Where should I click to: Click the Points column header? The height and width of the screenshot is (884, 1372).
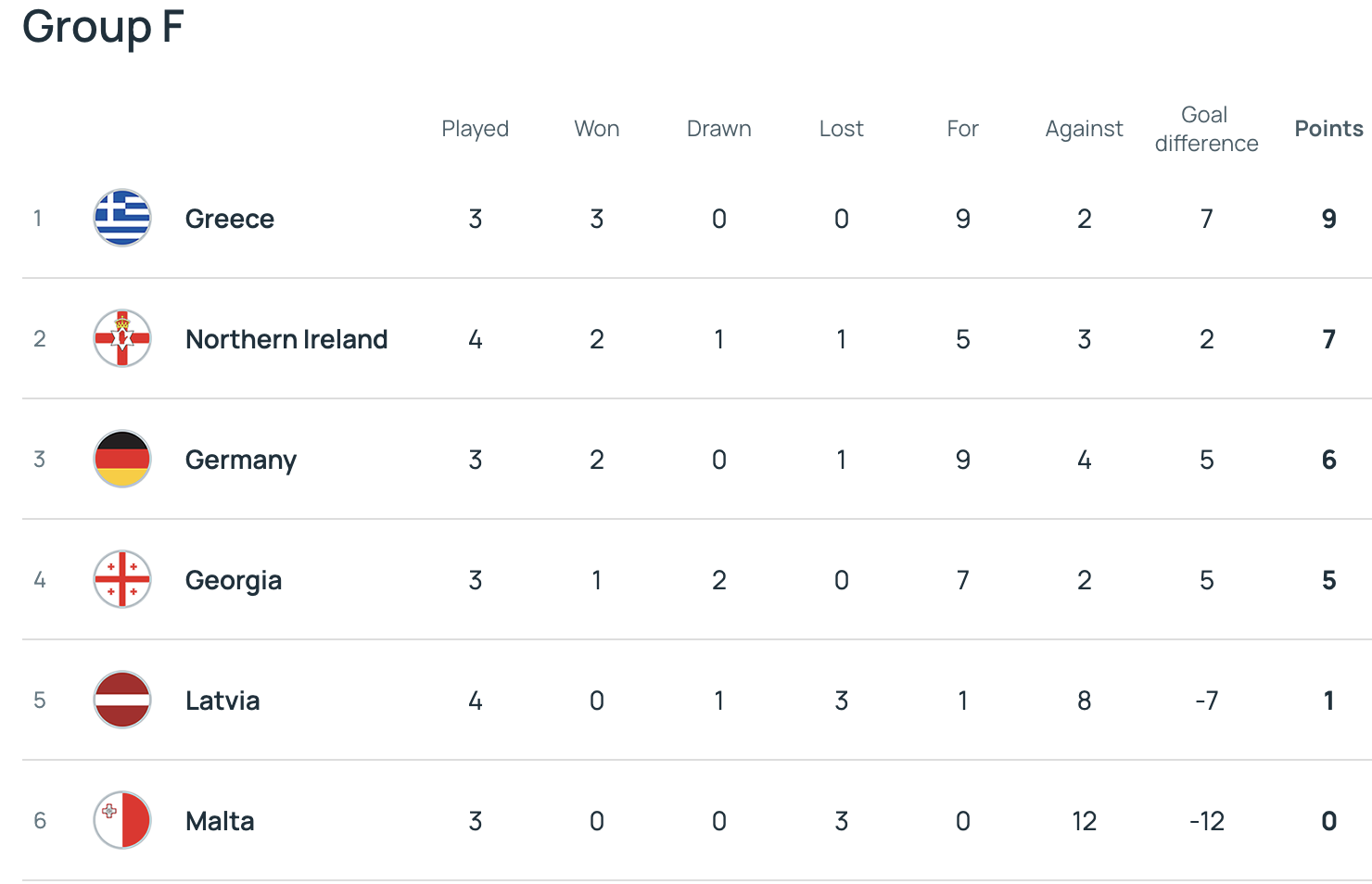pyautogui.click(x=1328, y=129)
